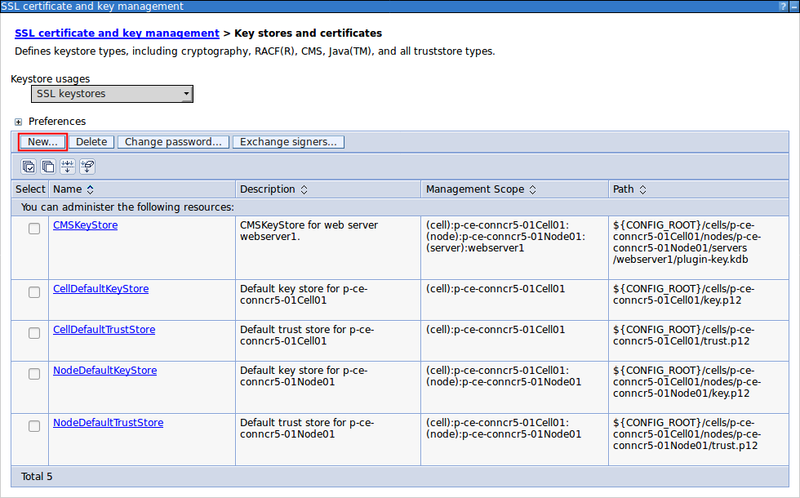The image size is (800, 498).
Task: Open help question mark icon in title bar
Action: click(x=781, y=7)
